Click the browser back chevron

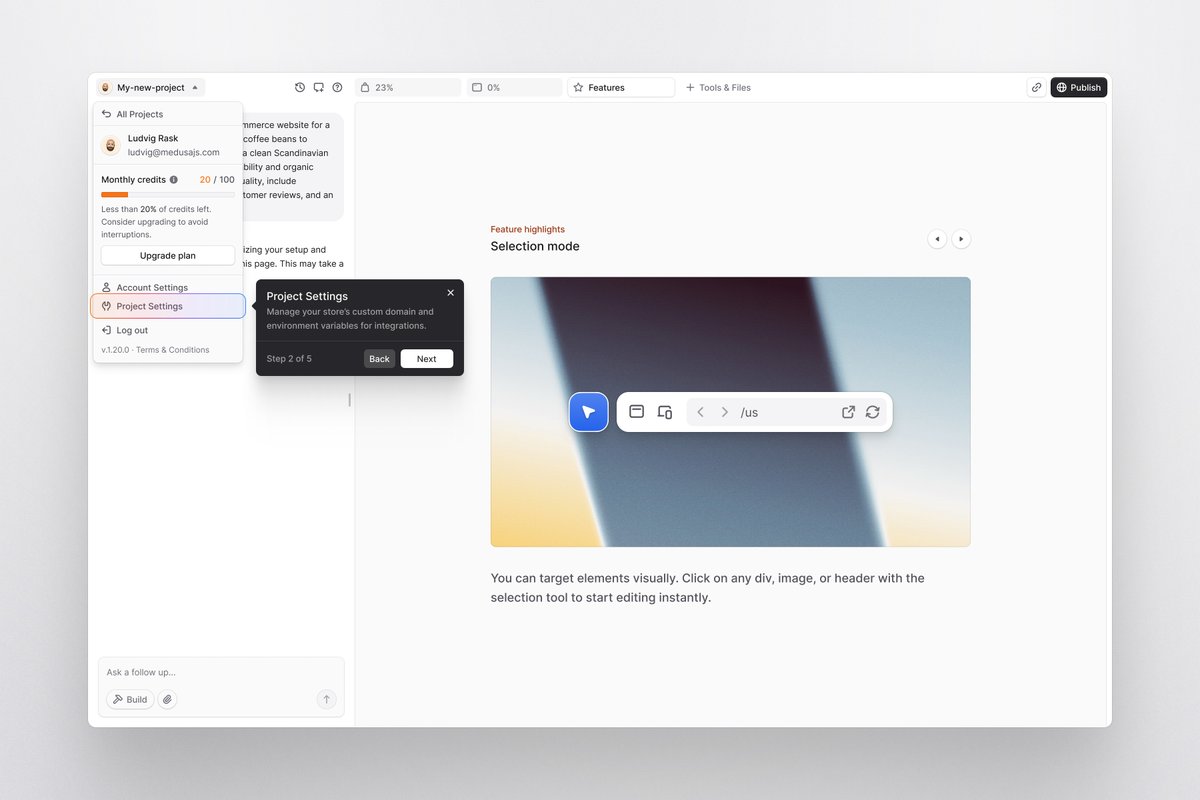point(701,412)
